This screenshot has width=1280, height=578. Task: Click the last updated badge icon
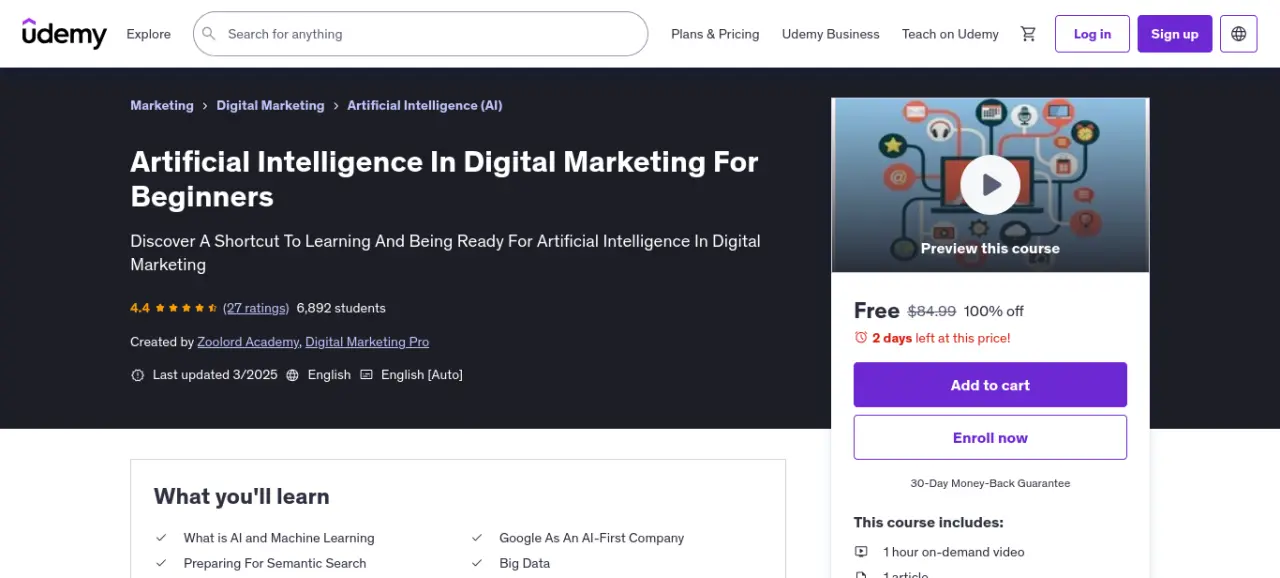(138, 375)
